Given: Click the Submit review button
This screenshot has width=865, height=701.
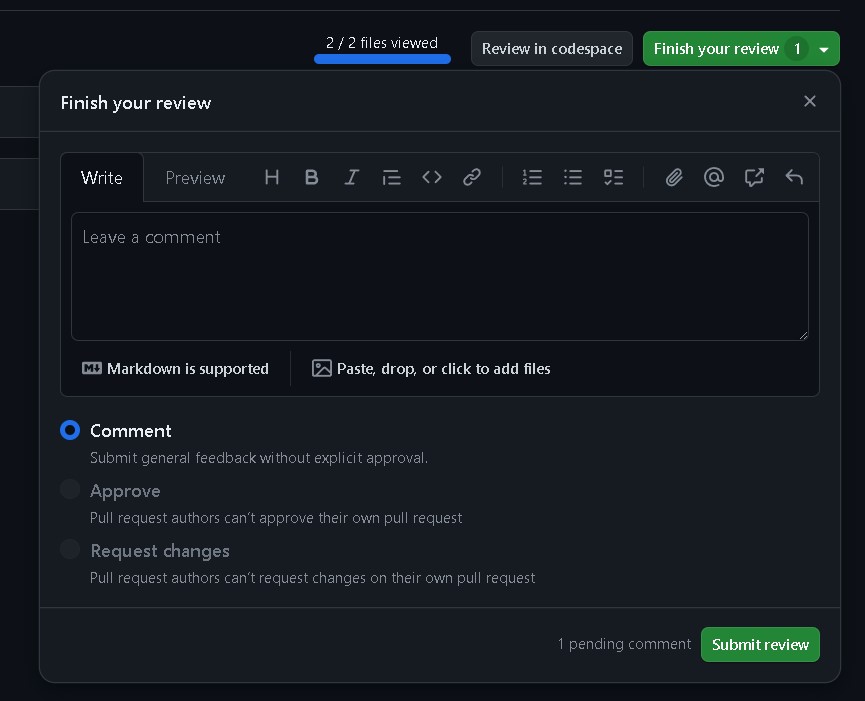Looking at the screenshot, I should 760,645.
